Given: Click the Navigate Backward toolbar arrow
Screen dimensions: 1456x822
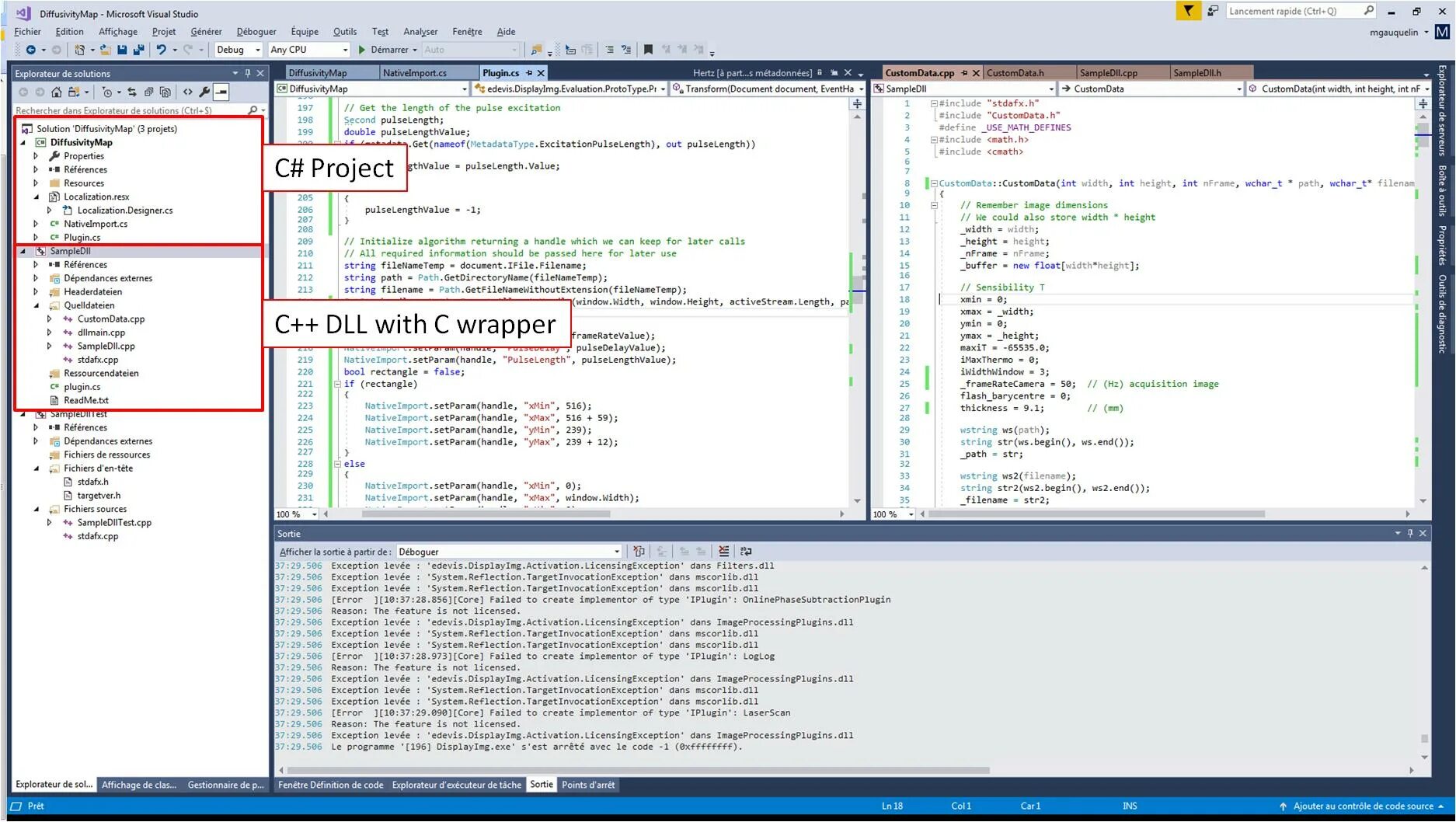Looking at the screenshot, I should pyautogui.click(x=30, y=50).
